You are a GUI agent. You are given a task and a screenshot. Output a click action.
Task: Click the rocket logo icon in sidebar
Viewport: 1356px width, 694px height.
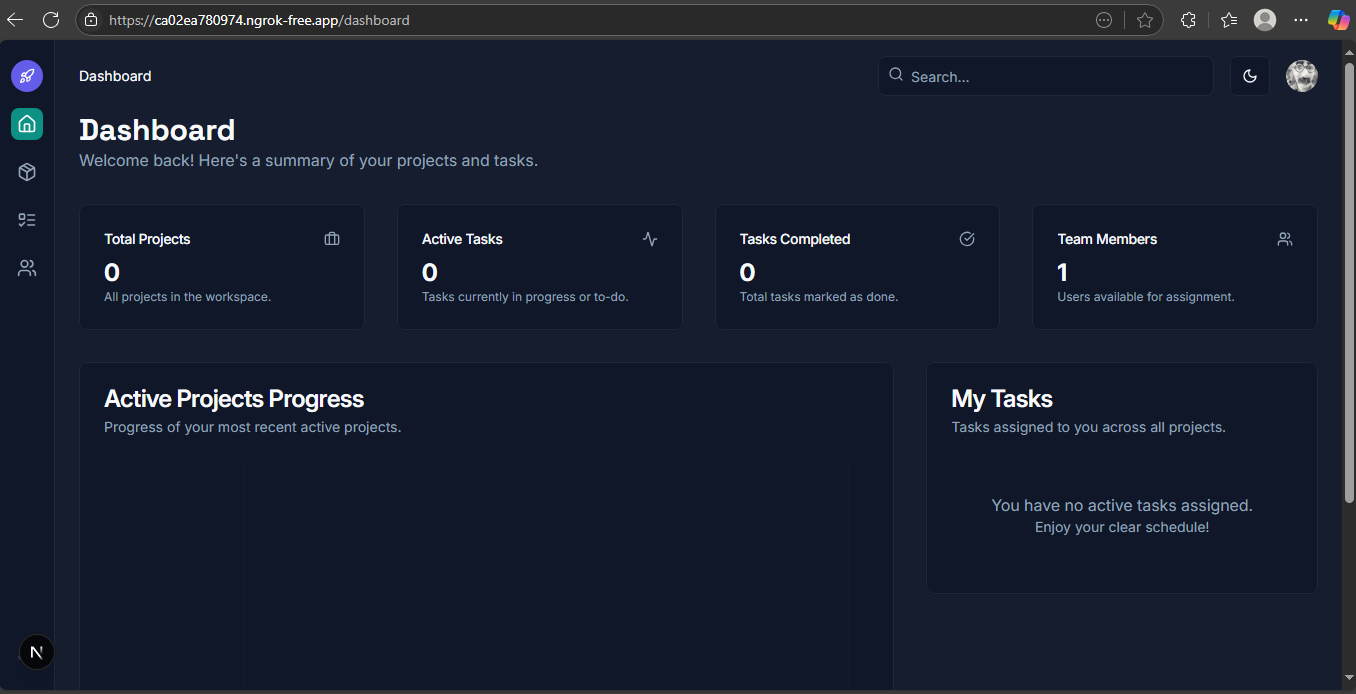[27, 76]
